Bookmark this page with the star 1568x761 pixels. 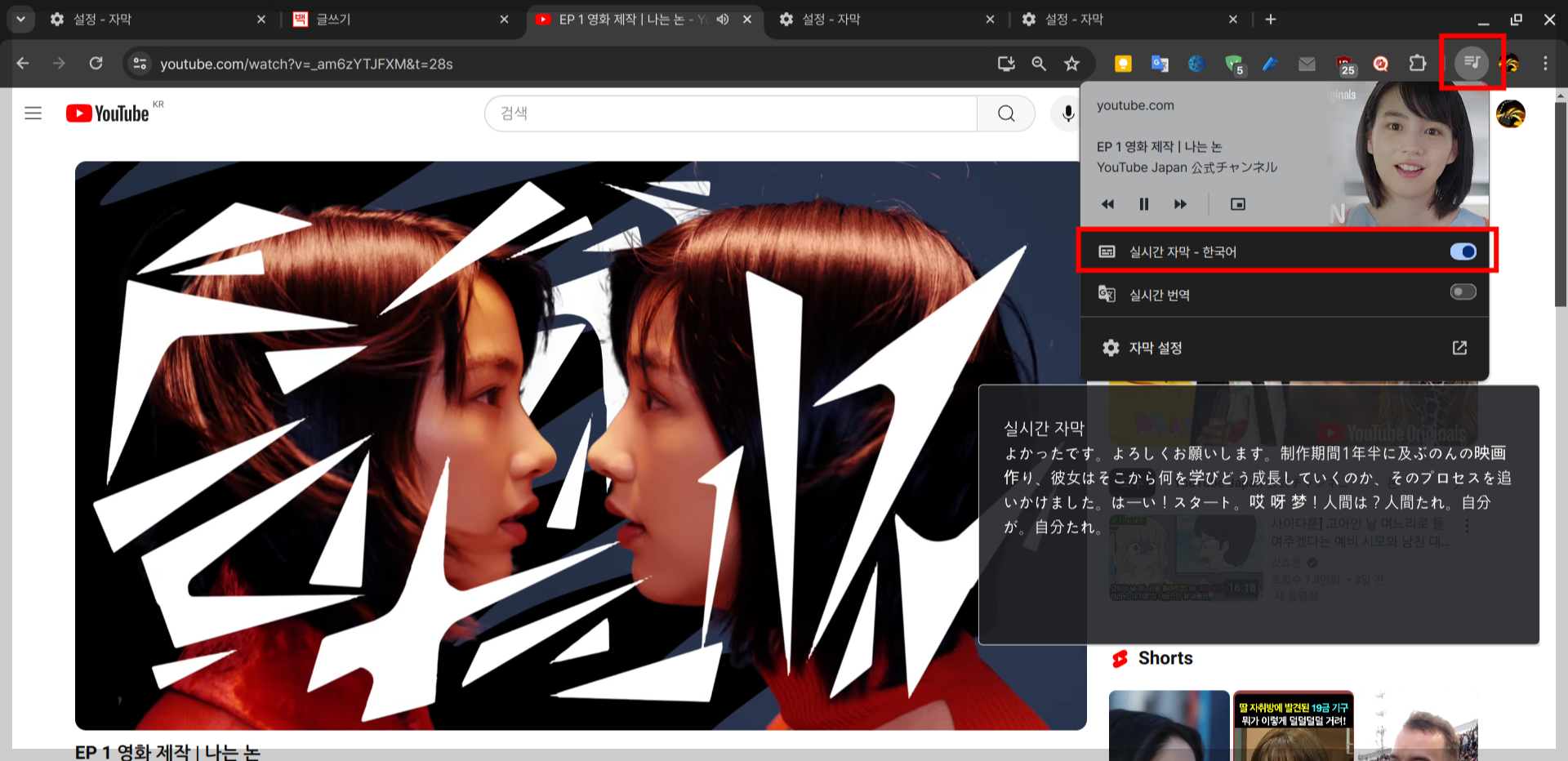click(x=1072, y=63)
